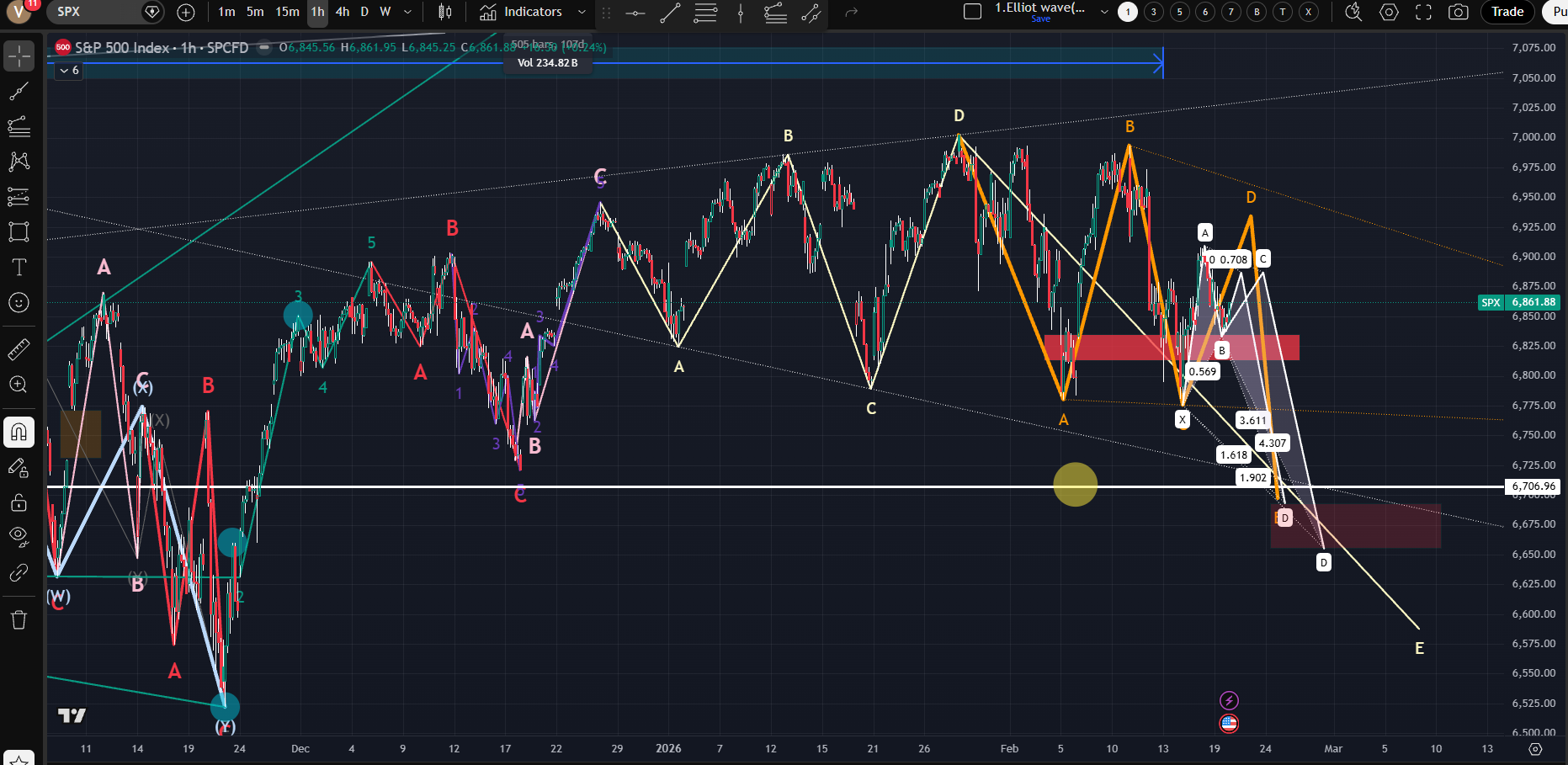Select the text annotation tool
This screenshot has height=765, width=1568.
(19, 268)
